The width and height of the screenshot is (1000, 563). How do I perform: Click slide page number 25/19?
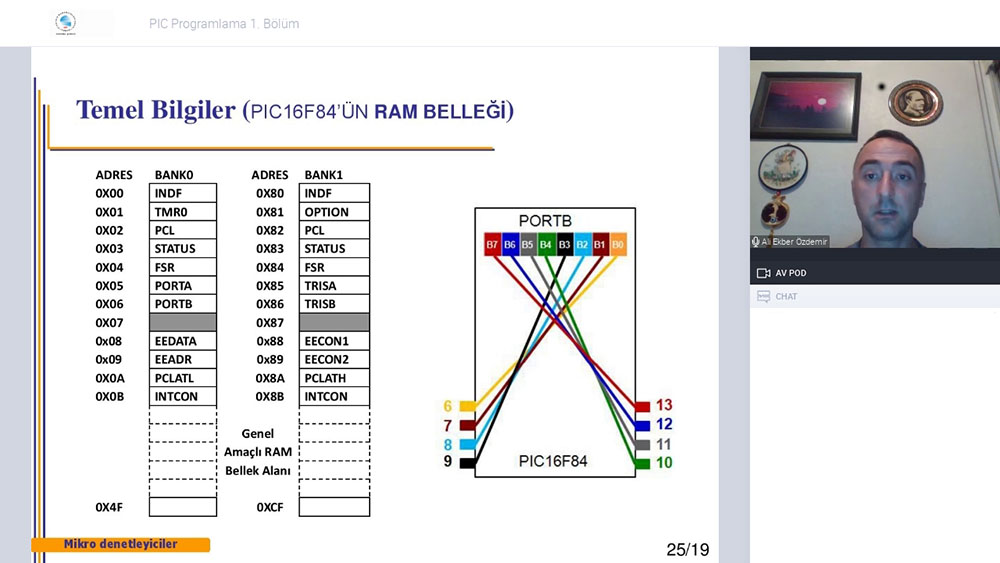(688, 550)
